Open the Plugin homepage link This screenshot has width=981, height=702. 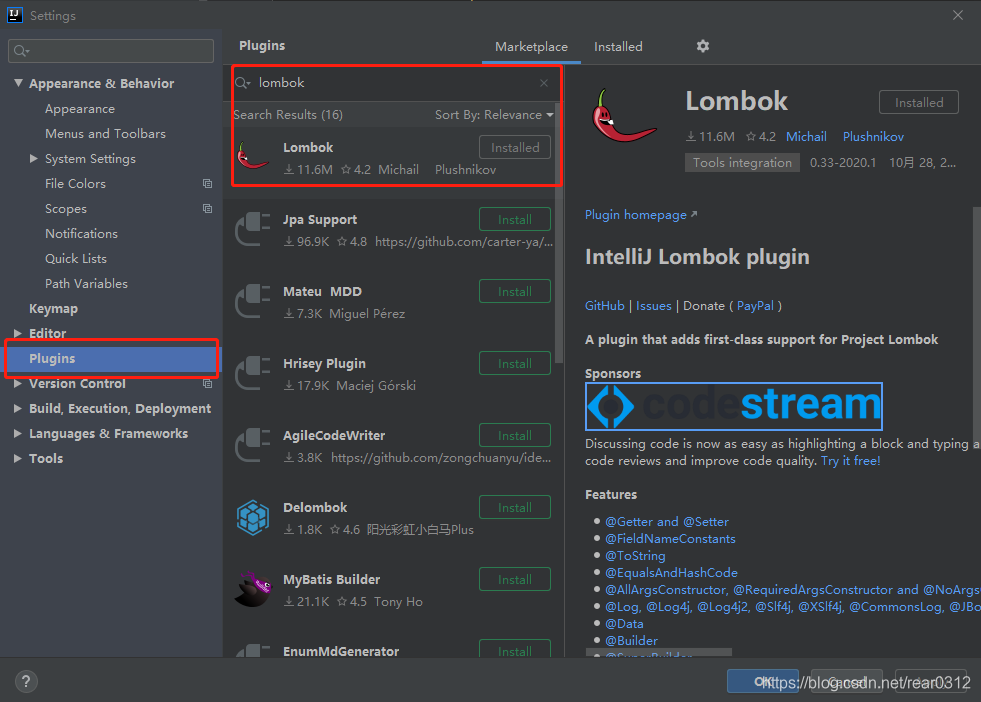pyautogui.click(x=634, y=214)
